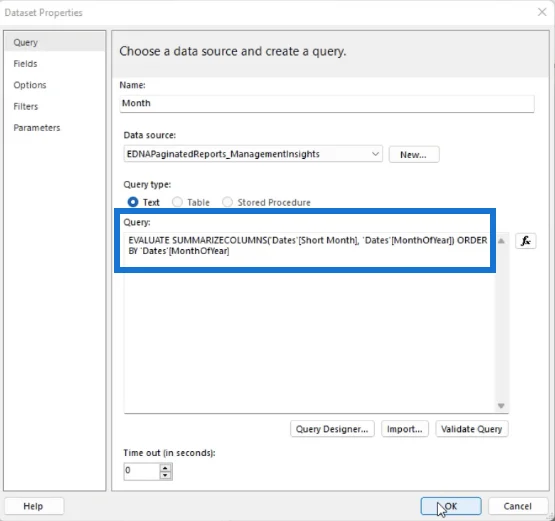Open the Query Designer

[332, 429]
